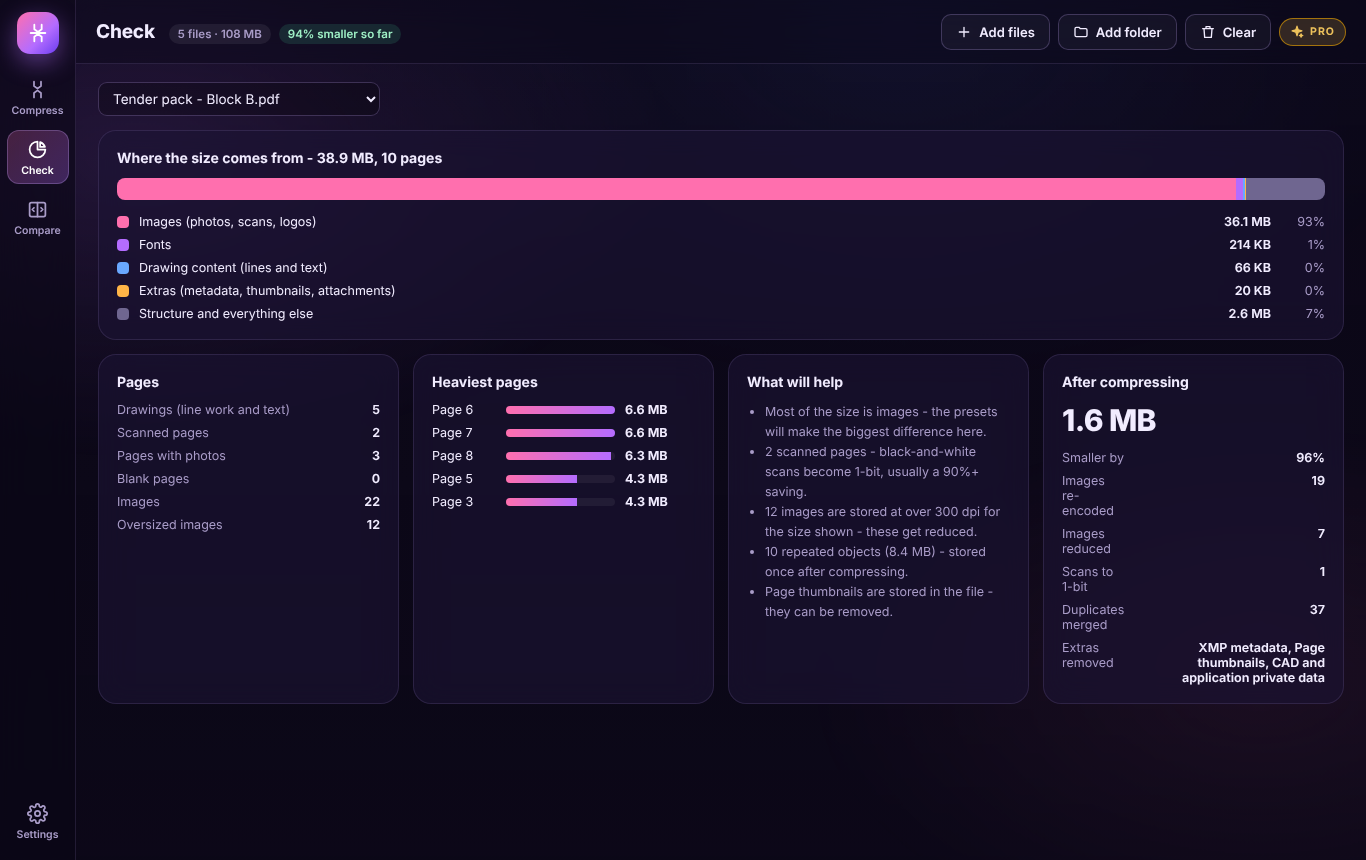Click the '214 KB' fonts size value

click(1250, 245)
